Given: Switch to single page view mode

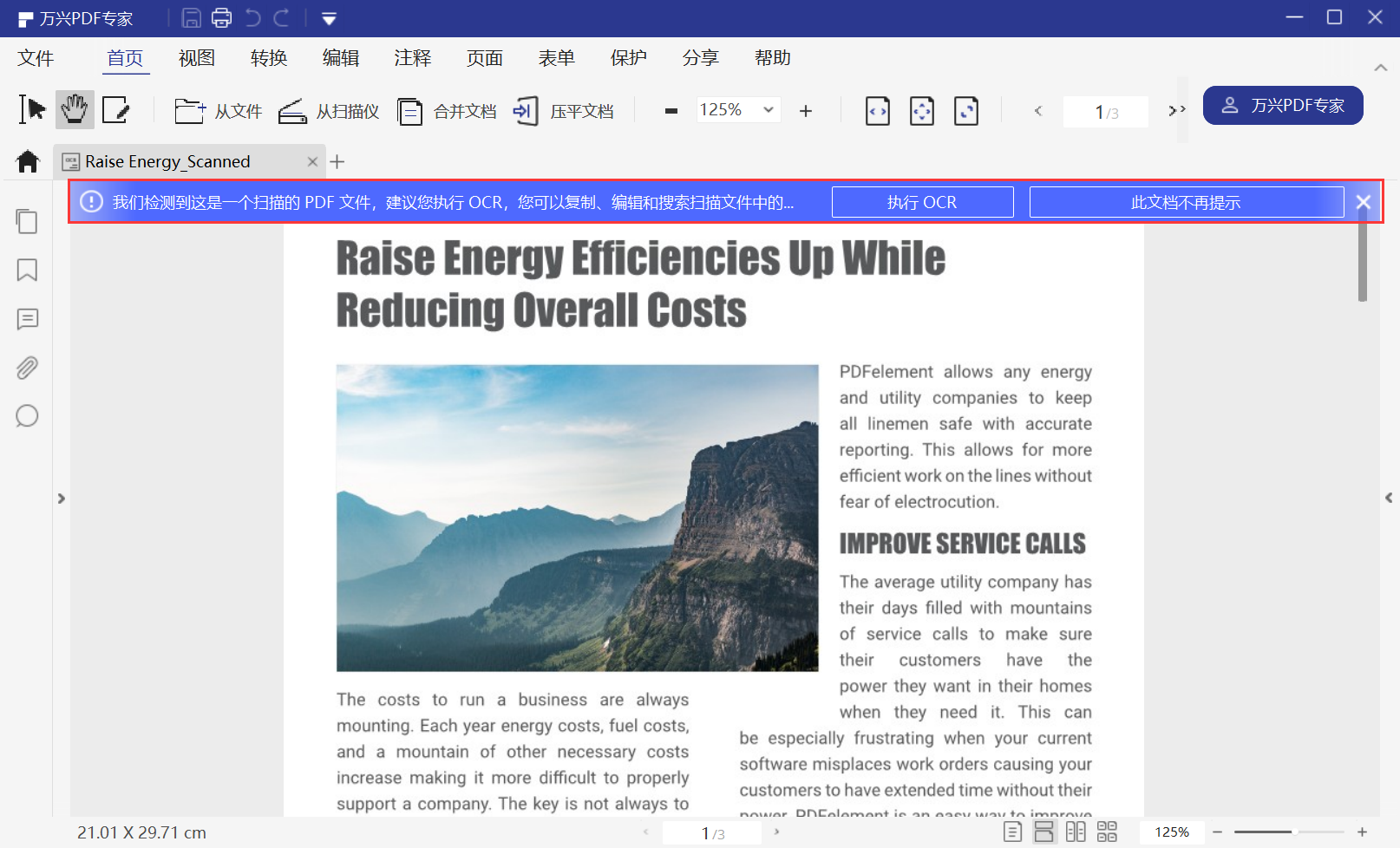Looking at the screenshot, I should coord(1012,832).
